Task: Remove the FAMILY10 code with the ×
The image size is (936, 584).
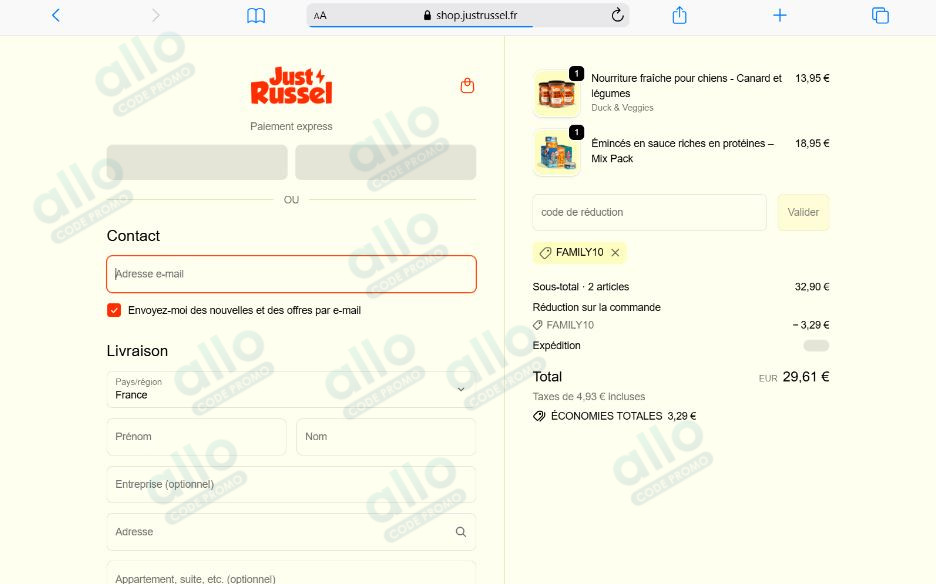Action: pos(615,253)
